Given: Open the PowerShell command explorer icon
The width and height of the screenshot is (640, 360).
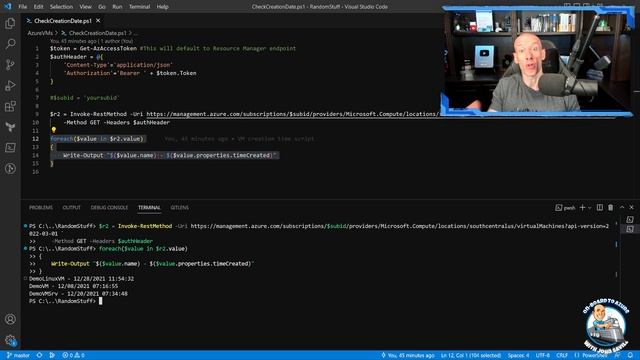Looking at the screenshot, I should point(10,148).
